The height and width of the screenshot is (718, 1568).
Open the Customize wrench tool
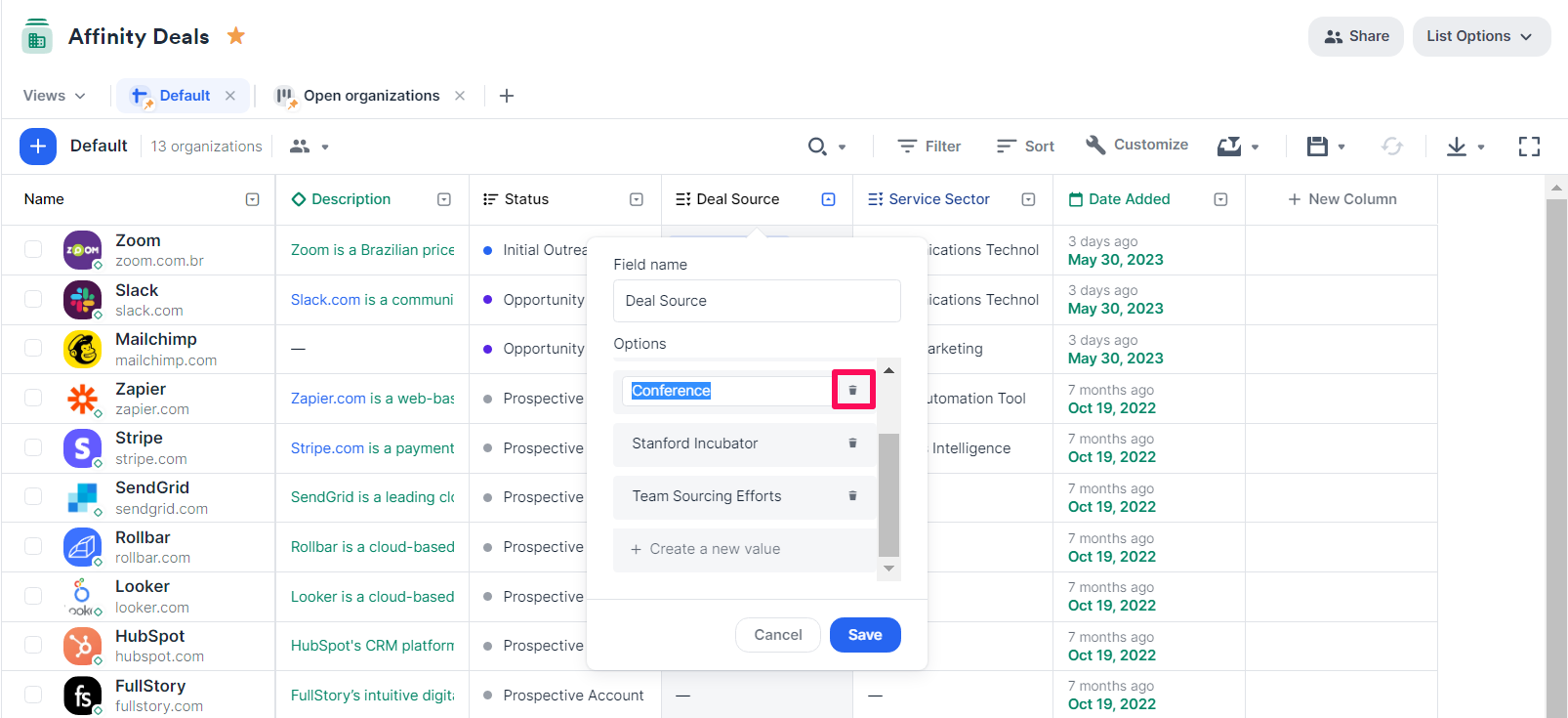pyautogui.click(x=1136, y=145)
